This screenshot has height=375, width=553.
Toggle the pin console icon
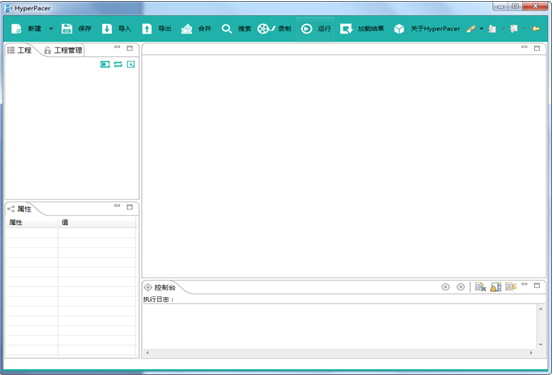(511, 286)
